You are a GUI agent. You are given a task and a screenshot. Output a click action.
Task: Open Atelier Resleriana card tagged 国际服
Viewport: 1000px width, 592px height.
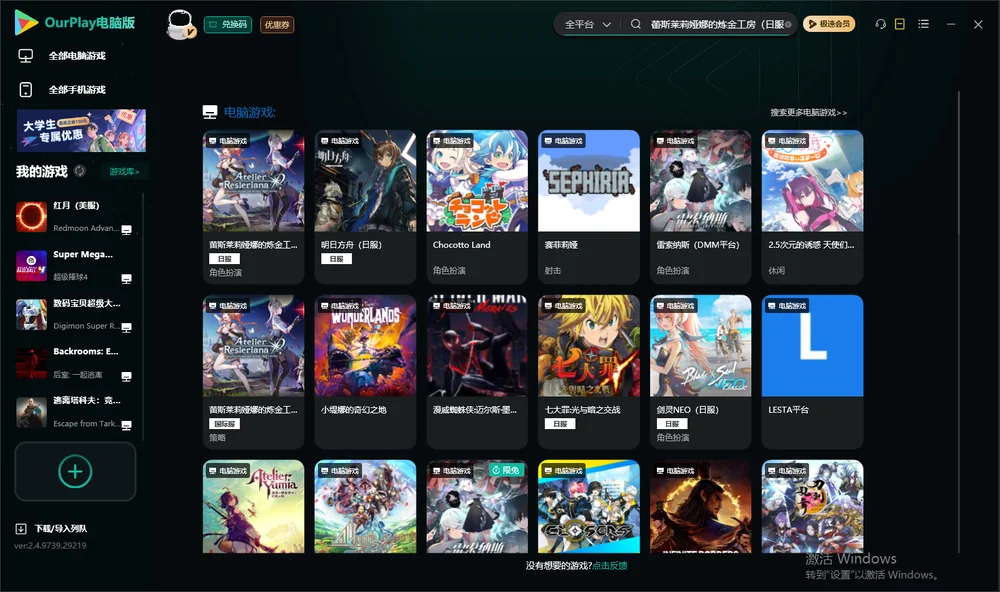pos(253,372)
